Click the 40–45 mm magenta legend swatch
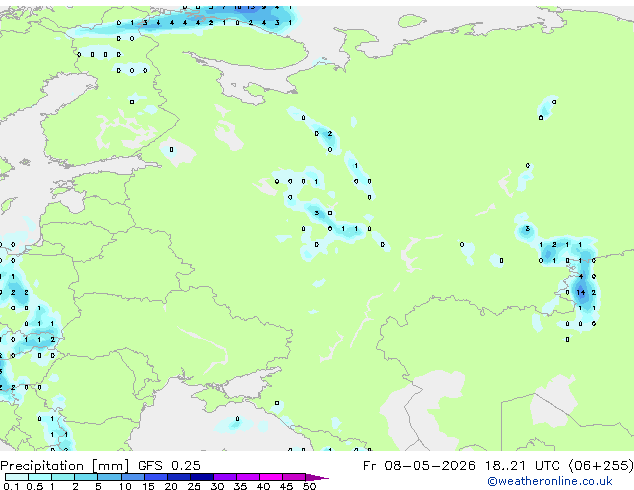Image resolution: width=634 pixels, height=490 pixels. pos(271,477)
